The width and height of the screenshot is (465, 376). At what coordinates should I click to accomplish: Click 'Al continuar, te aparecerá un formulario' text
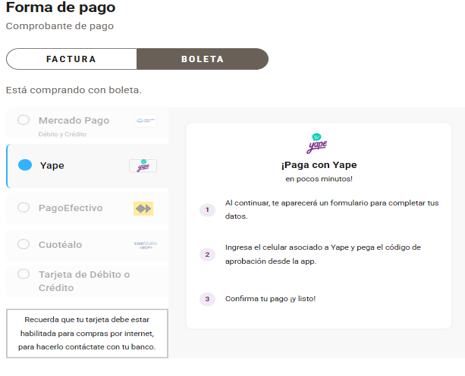click(x=332, y=209)
